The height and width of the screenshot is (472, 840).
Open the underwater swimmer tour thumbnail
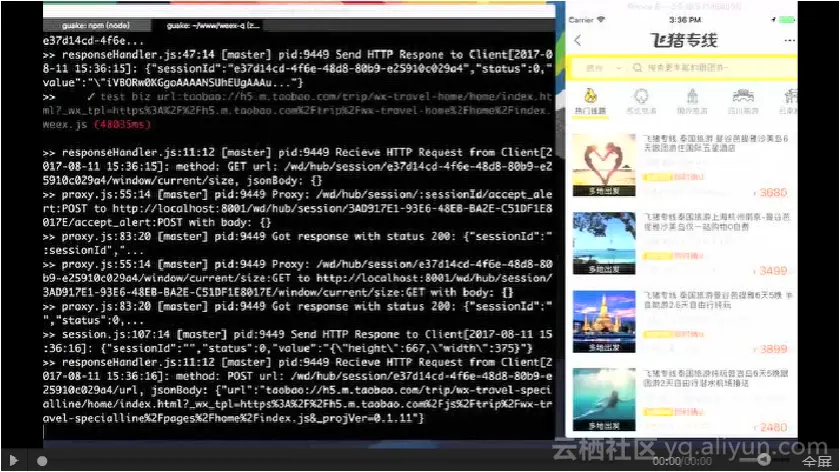point(604,400)
